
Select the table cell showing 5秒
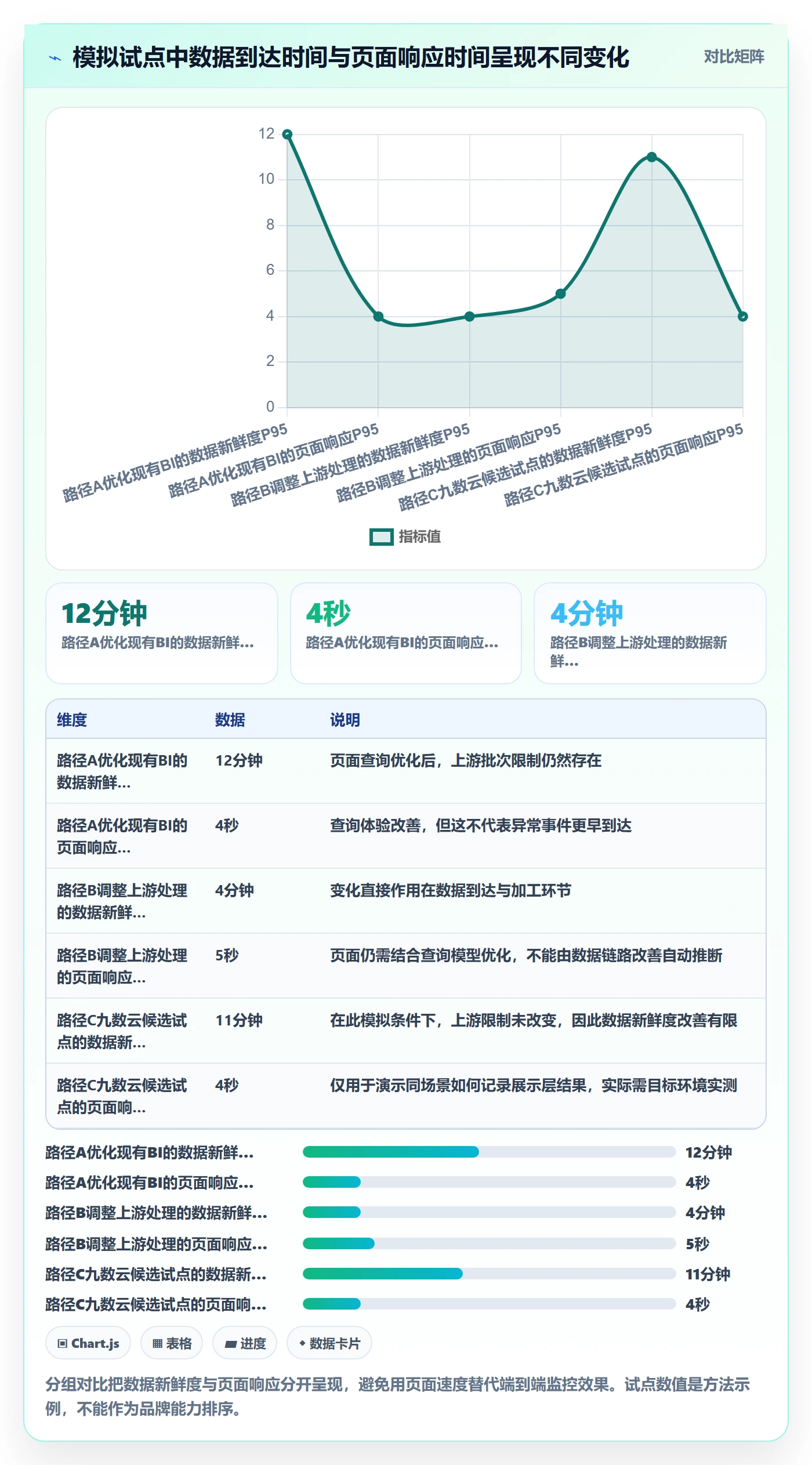(x=227, y=955)
